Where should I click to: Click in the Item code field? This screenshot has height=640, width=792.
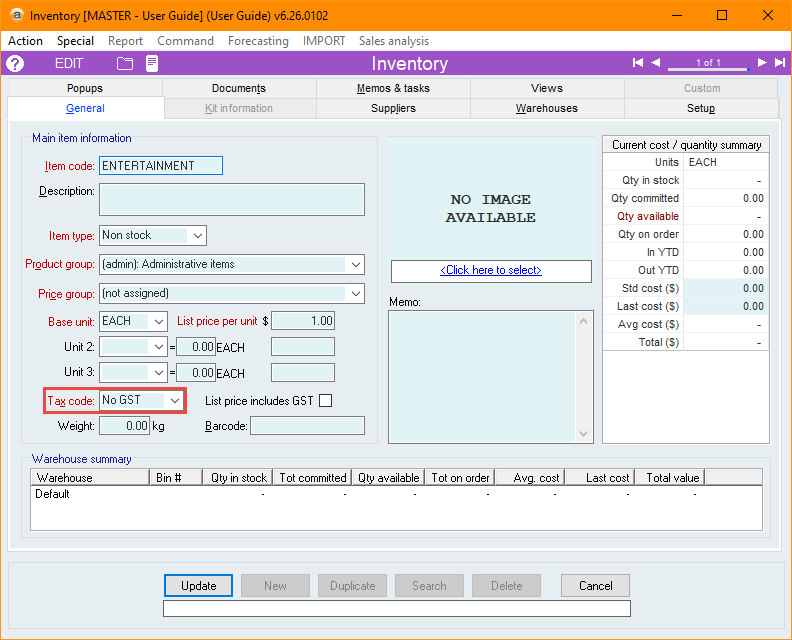[161, 166]
